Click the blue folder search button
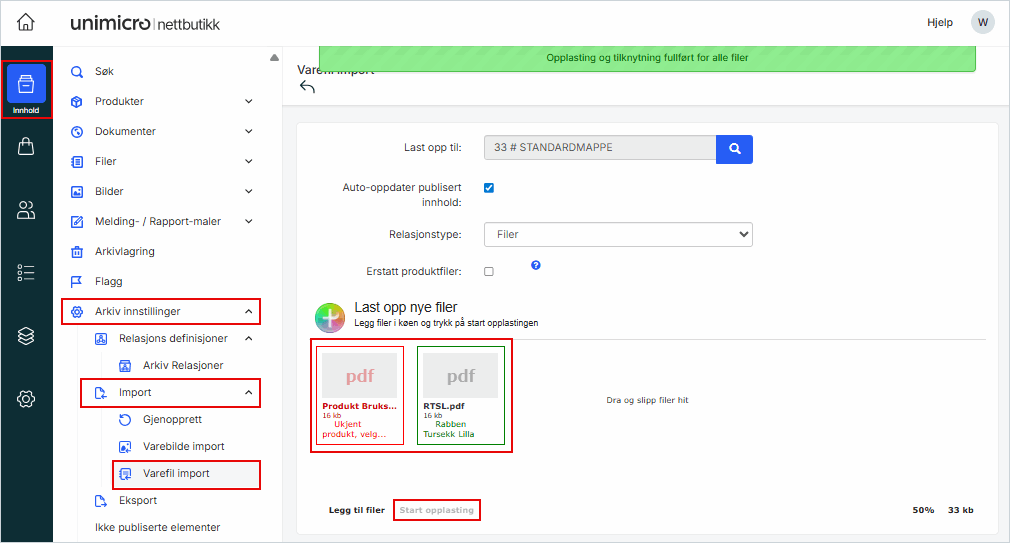1010x543 pixels. tap(734, 148)
